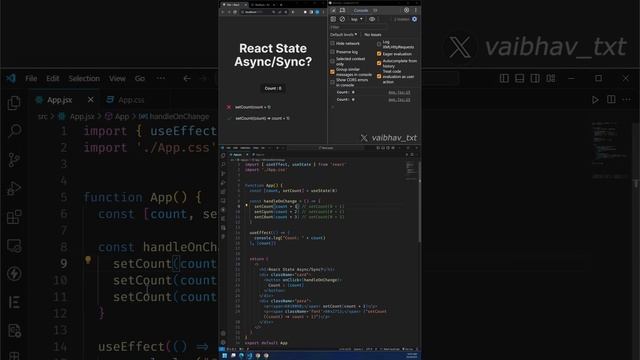Split the background editor with split icon
This screenshot has width=640, height=360.
coord(611,100)
